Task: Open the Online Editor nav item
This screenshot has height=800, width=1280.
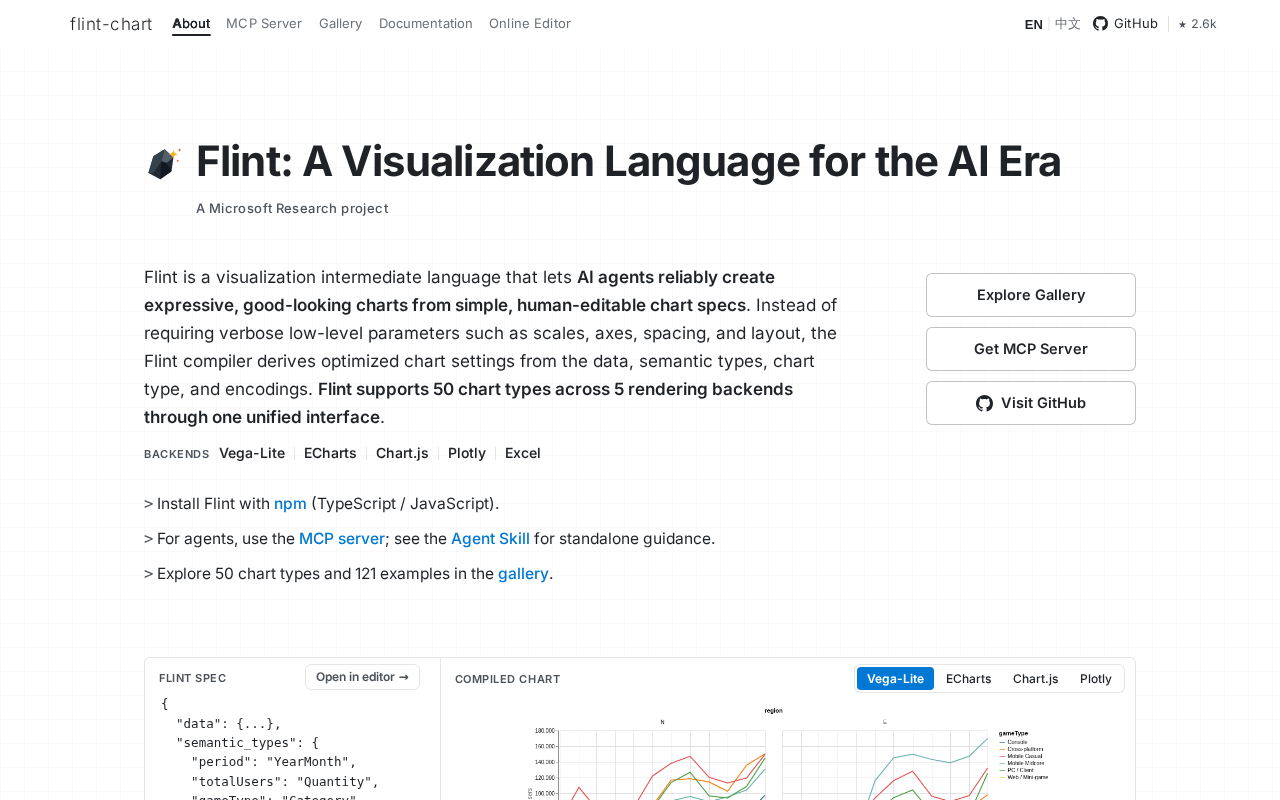Action: pyautogui.click(x=530, y=24)
